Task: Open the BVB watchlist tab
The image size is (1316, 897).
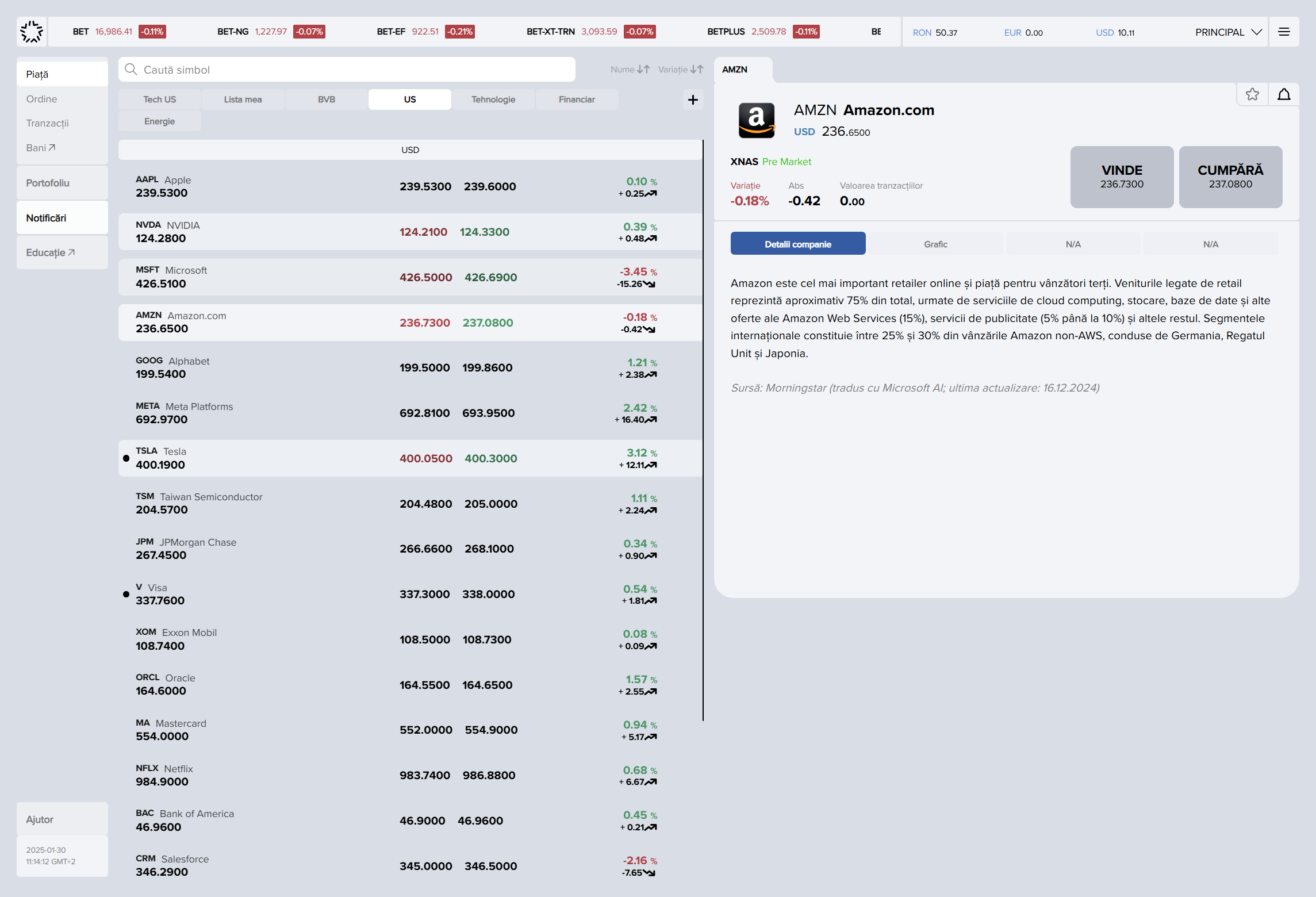Action: (327, 99)
